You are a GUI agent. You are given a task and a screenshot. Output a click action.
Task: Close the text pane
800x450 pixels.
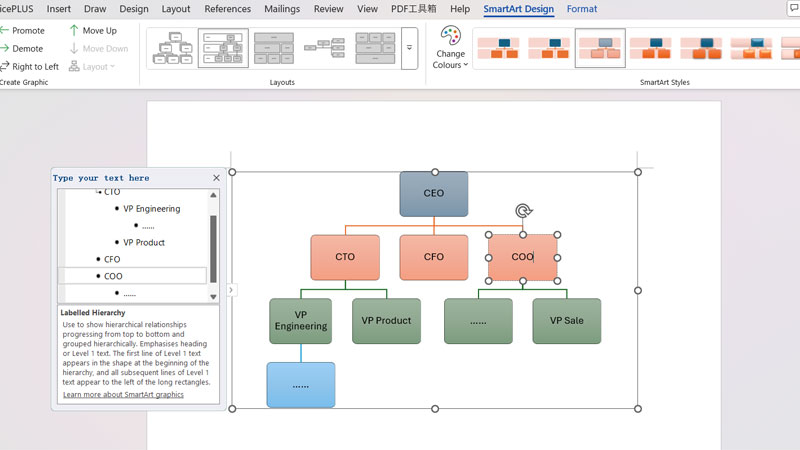[216, 178]
